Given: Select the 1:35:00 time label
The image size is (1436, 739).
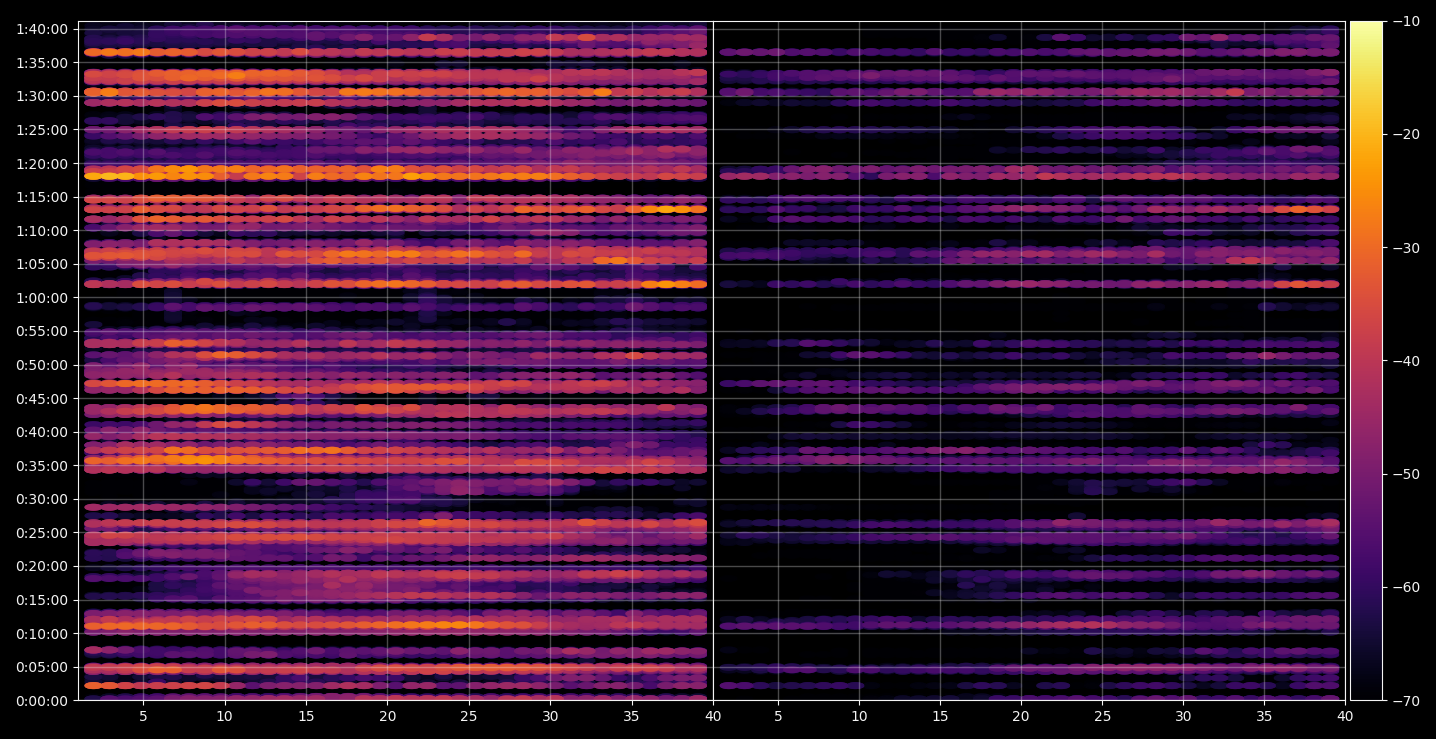Looking at the screenshot, I should (42, 63).
